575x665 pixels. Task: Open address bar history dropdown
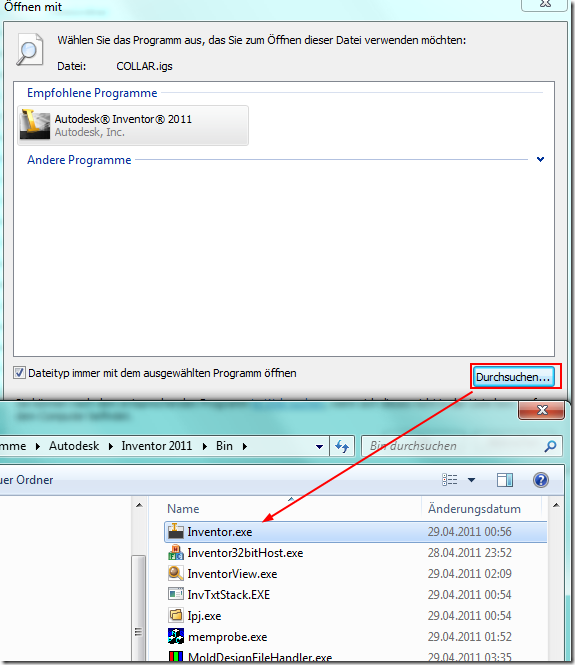tap(319, 446)
